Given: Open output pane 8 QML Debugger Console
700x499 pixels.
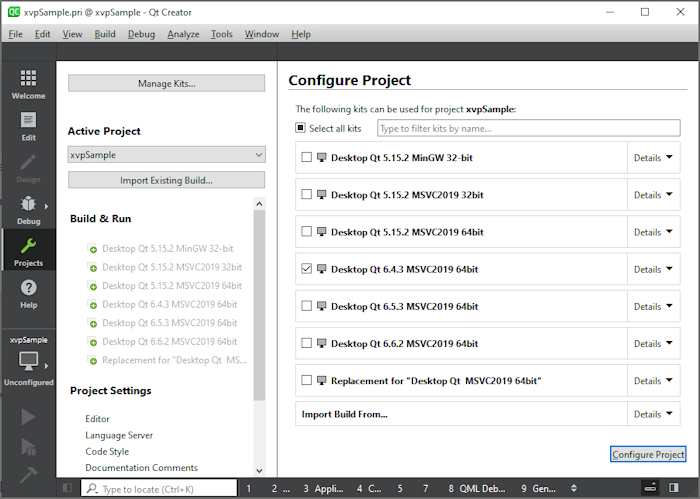Looking at the screenshot, I should (x=477, y=489).
